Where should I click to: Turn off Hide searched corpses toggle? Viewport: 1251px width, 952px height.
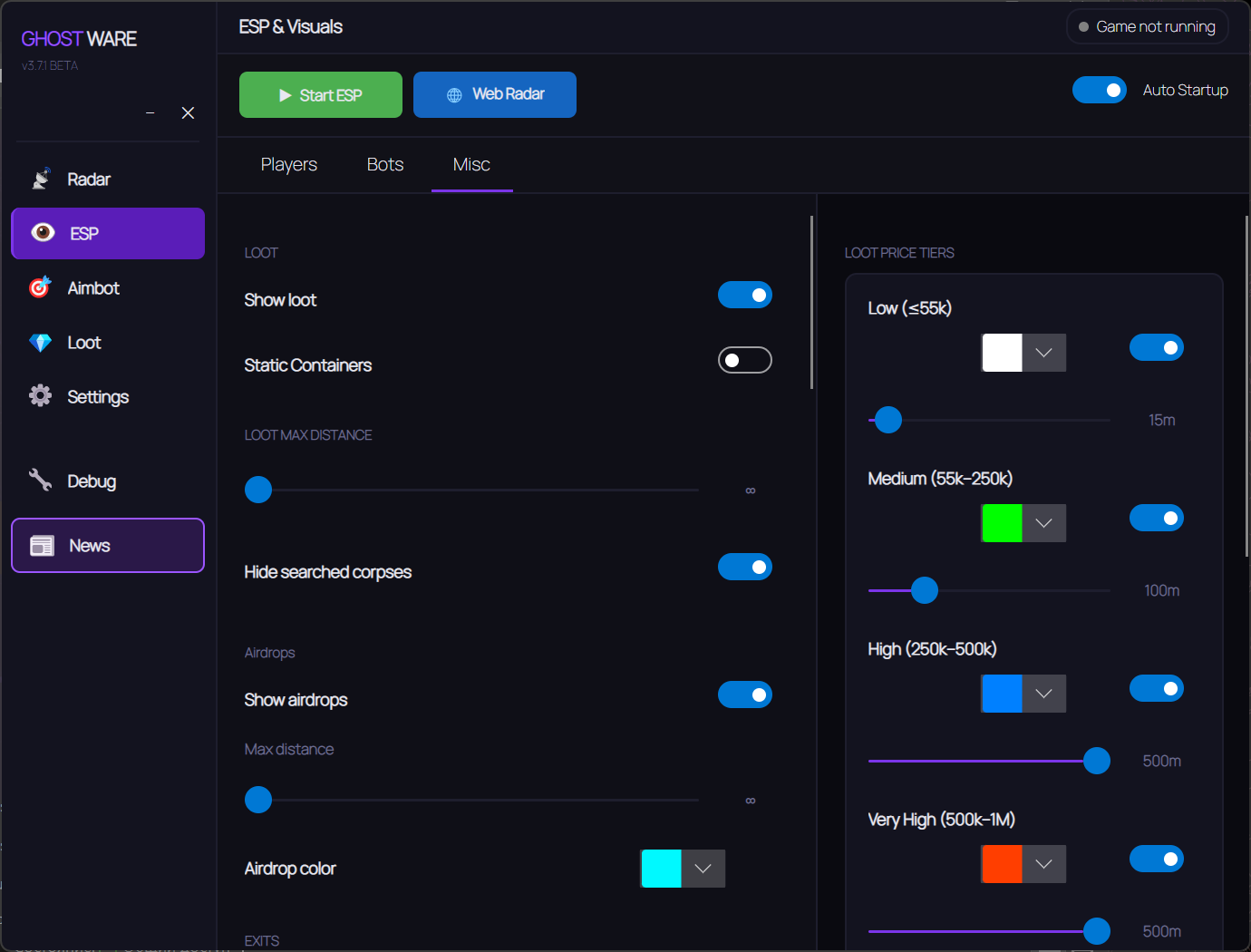(x=745, y=567)
